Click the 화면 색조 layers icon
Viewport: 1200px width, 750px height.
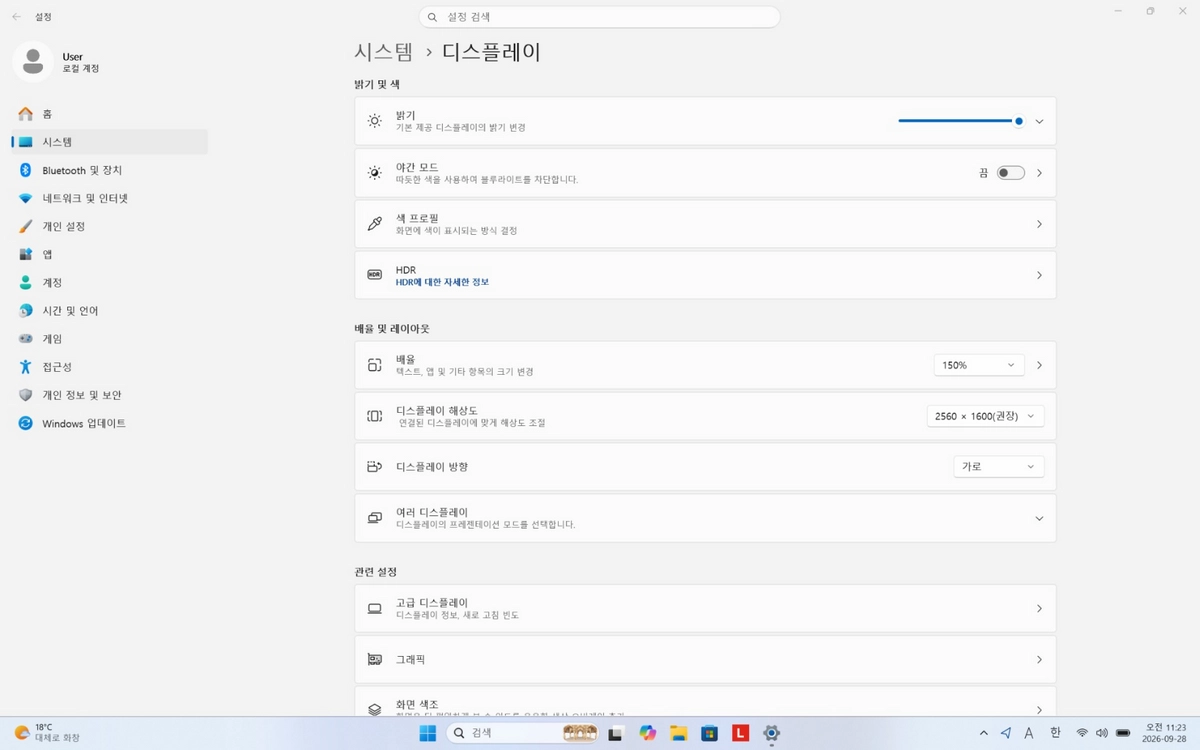[374, 709]
